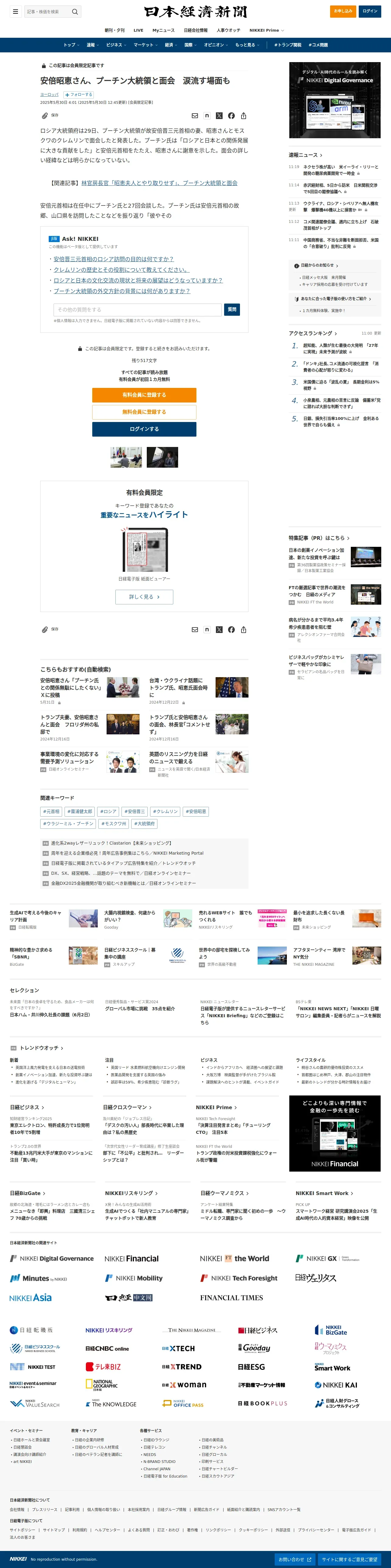Viewport: 391px width, 1568px height.
Task: Expand the 速報 navigation dropdown
Action: click(x=93, y=45)
